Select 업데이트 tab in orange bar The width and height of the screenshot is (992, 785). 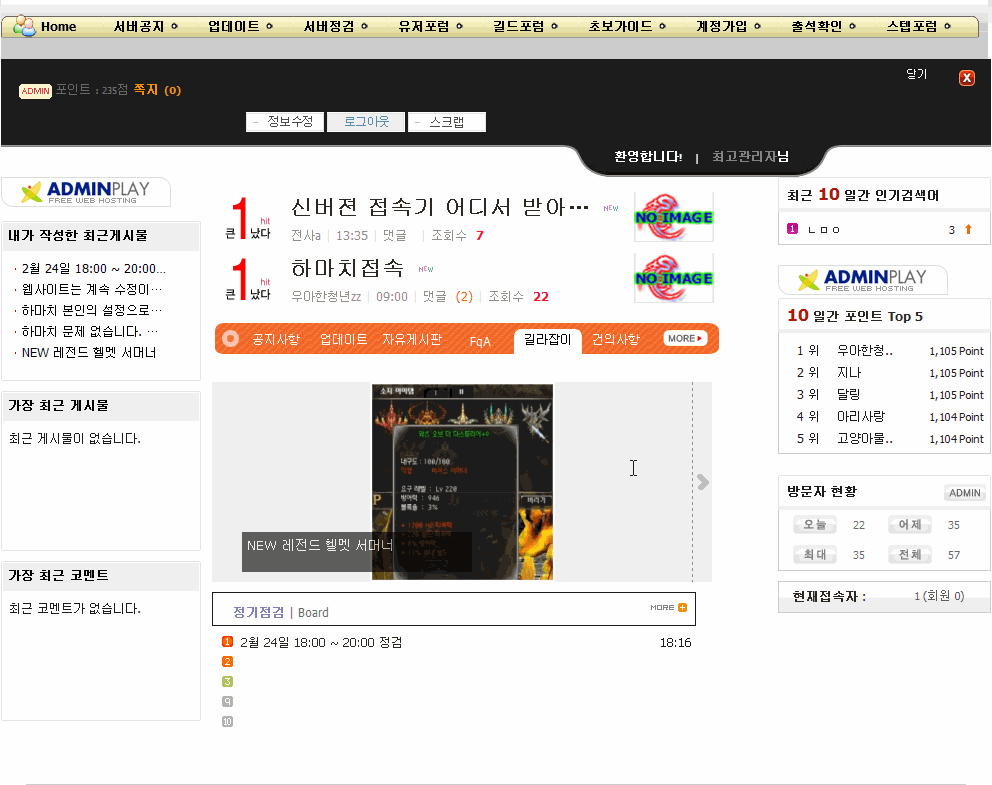pos(344,339)
